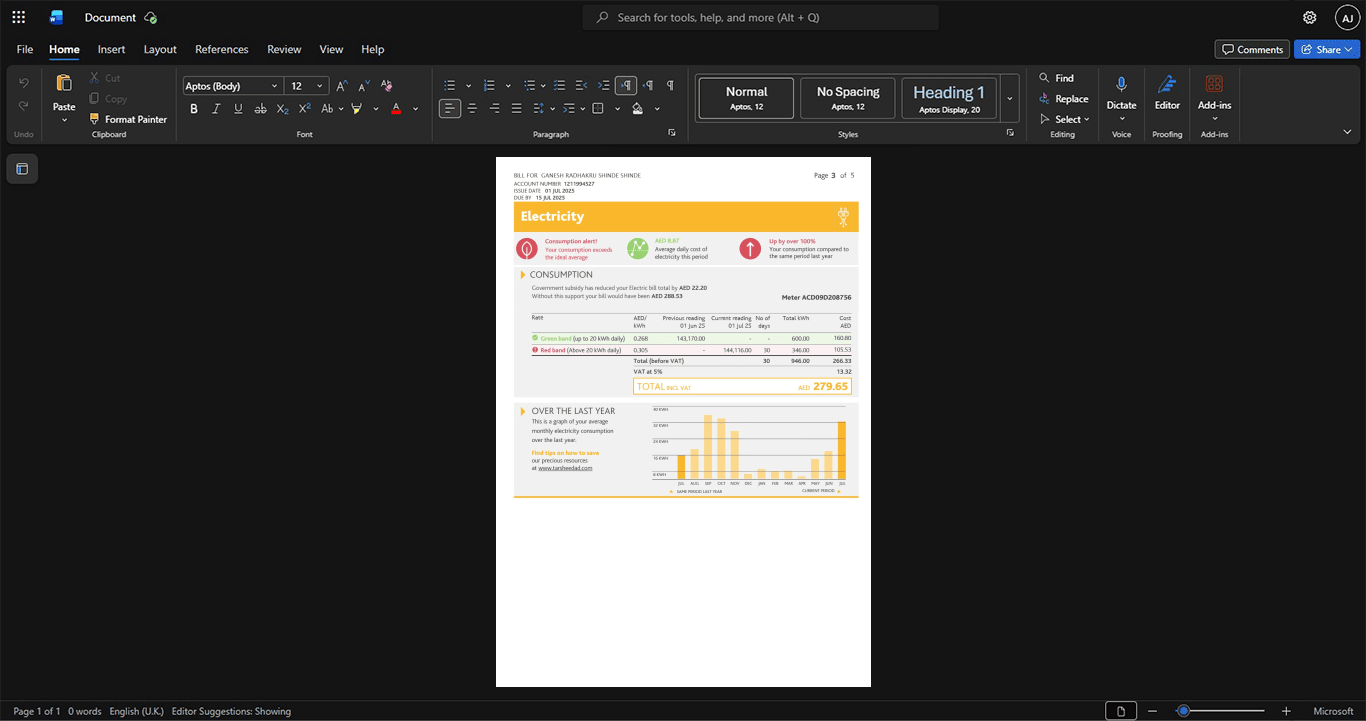Toggle show paragraph marks
Screen dimensions: 1366x721
(670, 85)
